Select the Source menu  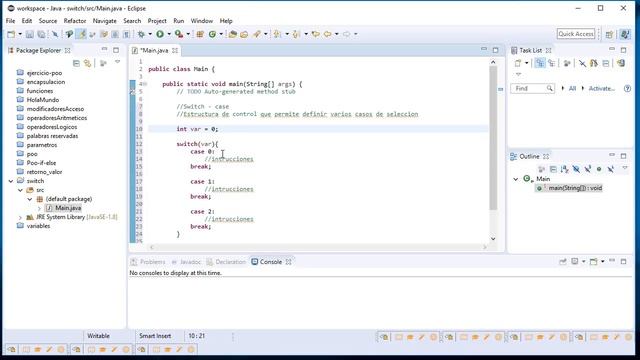coord(48,21)
